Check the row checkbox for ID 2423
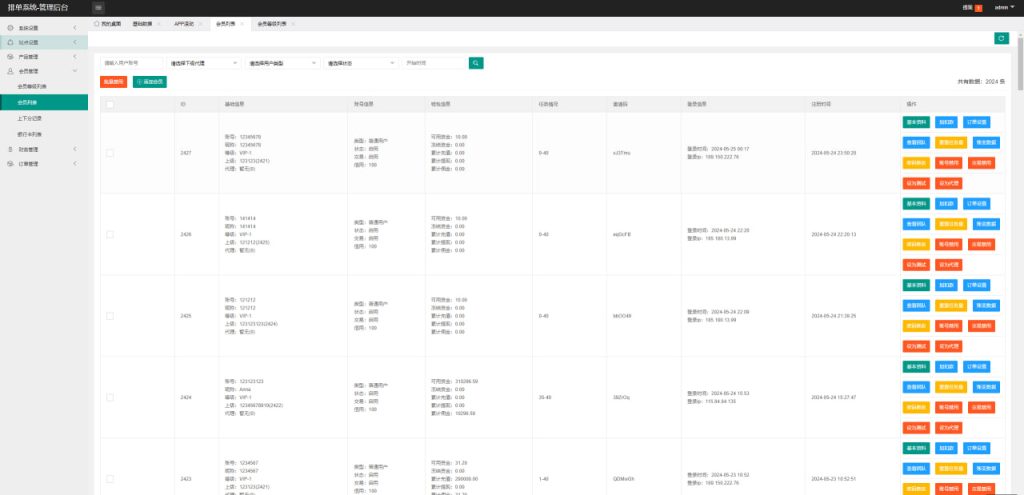The width and height of the screenshot is (1024, 495). 110,479
